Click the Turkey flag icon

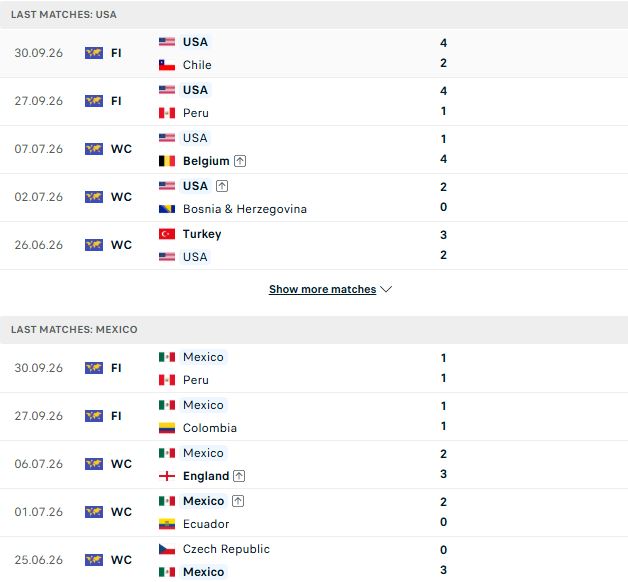(167, 234)
